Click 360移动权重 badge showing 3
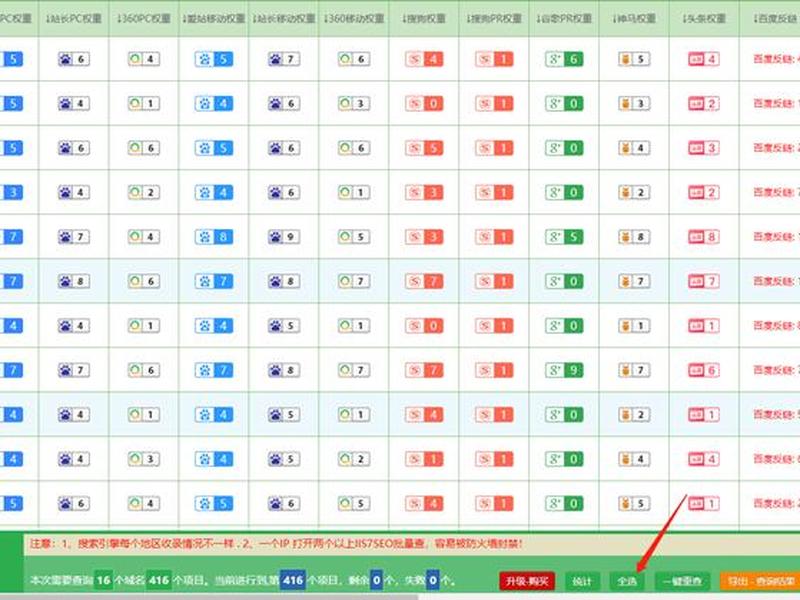 point(354,104)
